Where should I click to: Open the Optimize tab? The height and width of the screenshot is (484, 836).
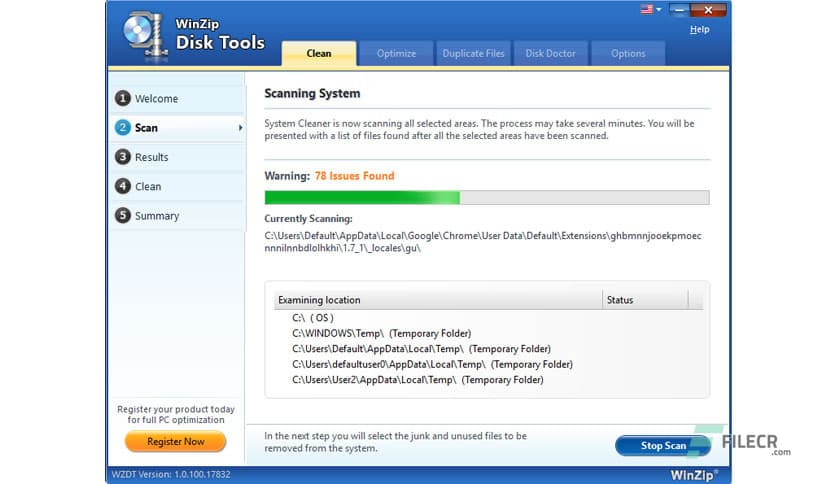(x=396, y=53)
